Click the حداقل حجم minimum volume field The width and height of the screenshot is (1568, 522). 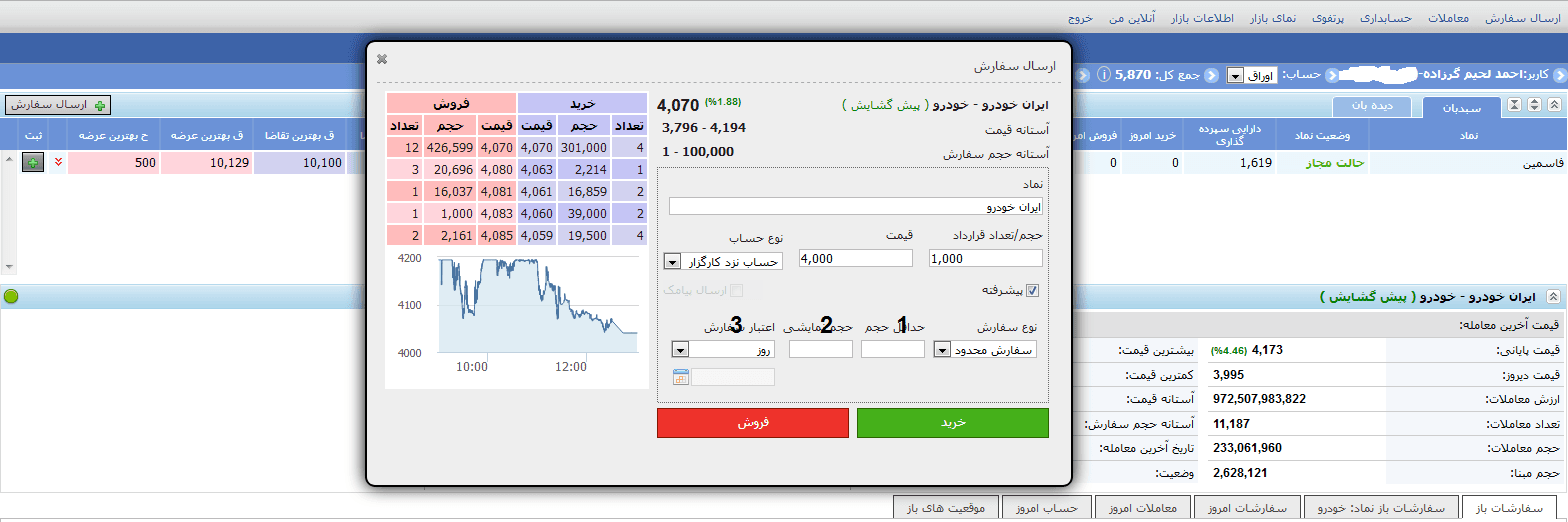click(893, 350)
